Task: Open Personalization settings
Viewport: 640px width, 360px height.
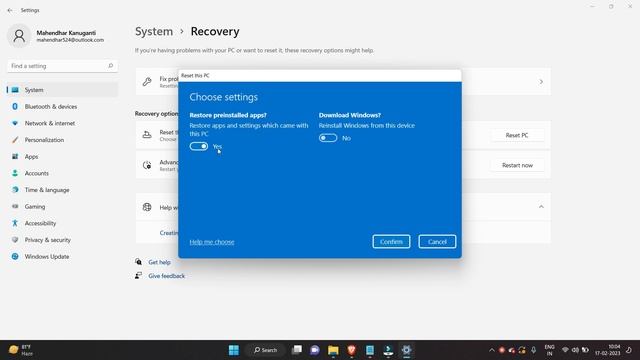Action: click(x=62, y=140)
